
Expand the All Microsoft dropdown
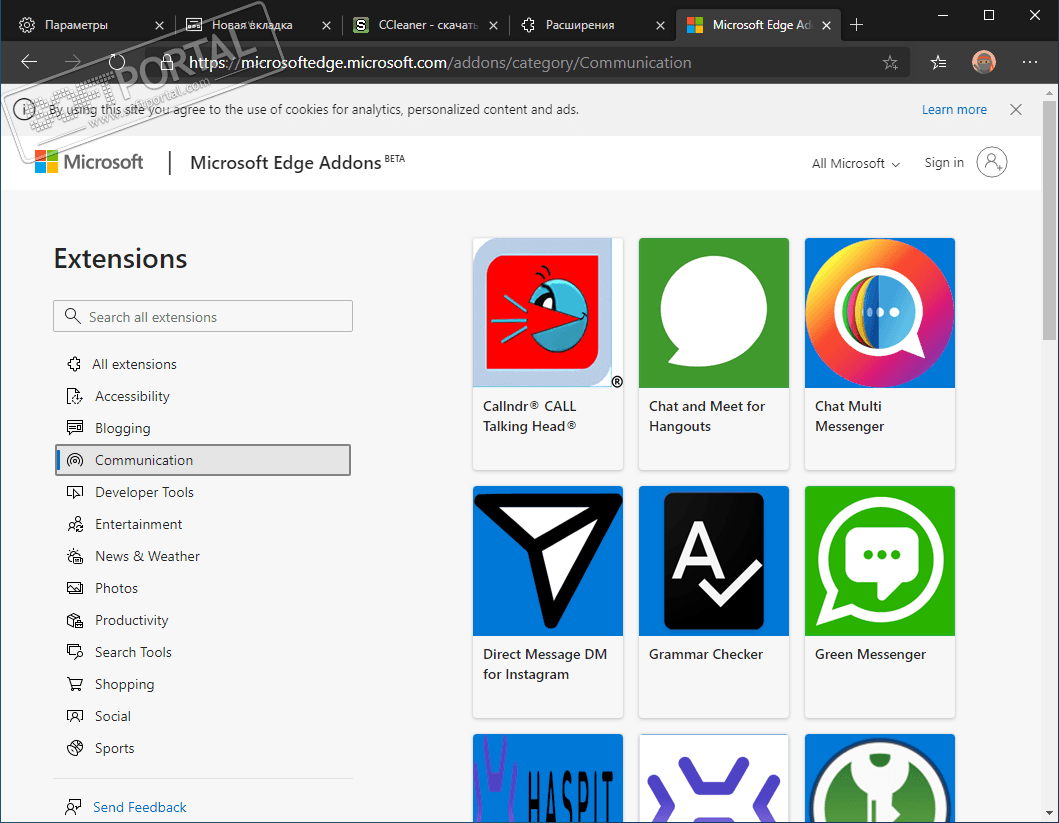click(856, 163)
